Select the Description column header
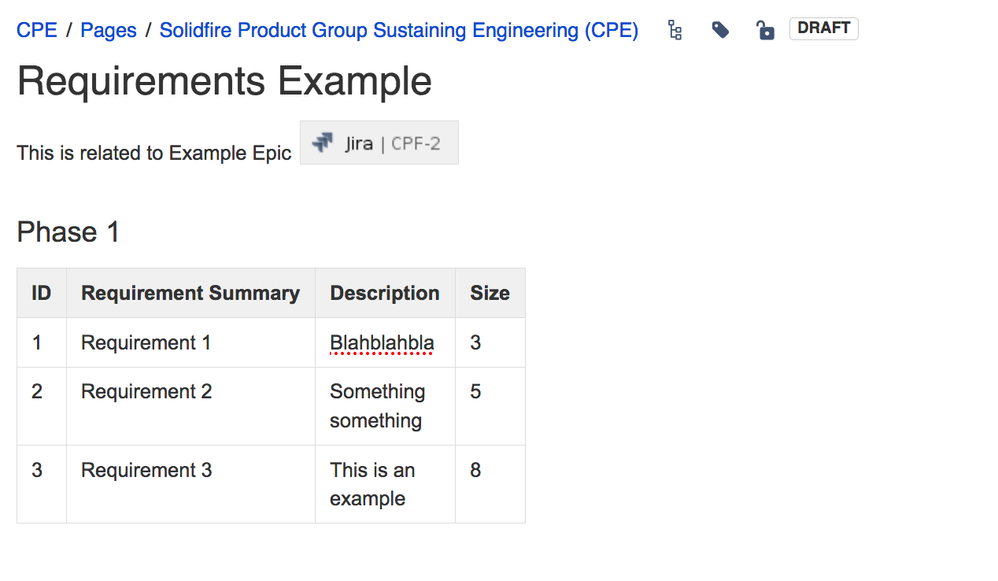Viewport: 998px width, 581px height. tap(384, 293)
